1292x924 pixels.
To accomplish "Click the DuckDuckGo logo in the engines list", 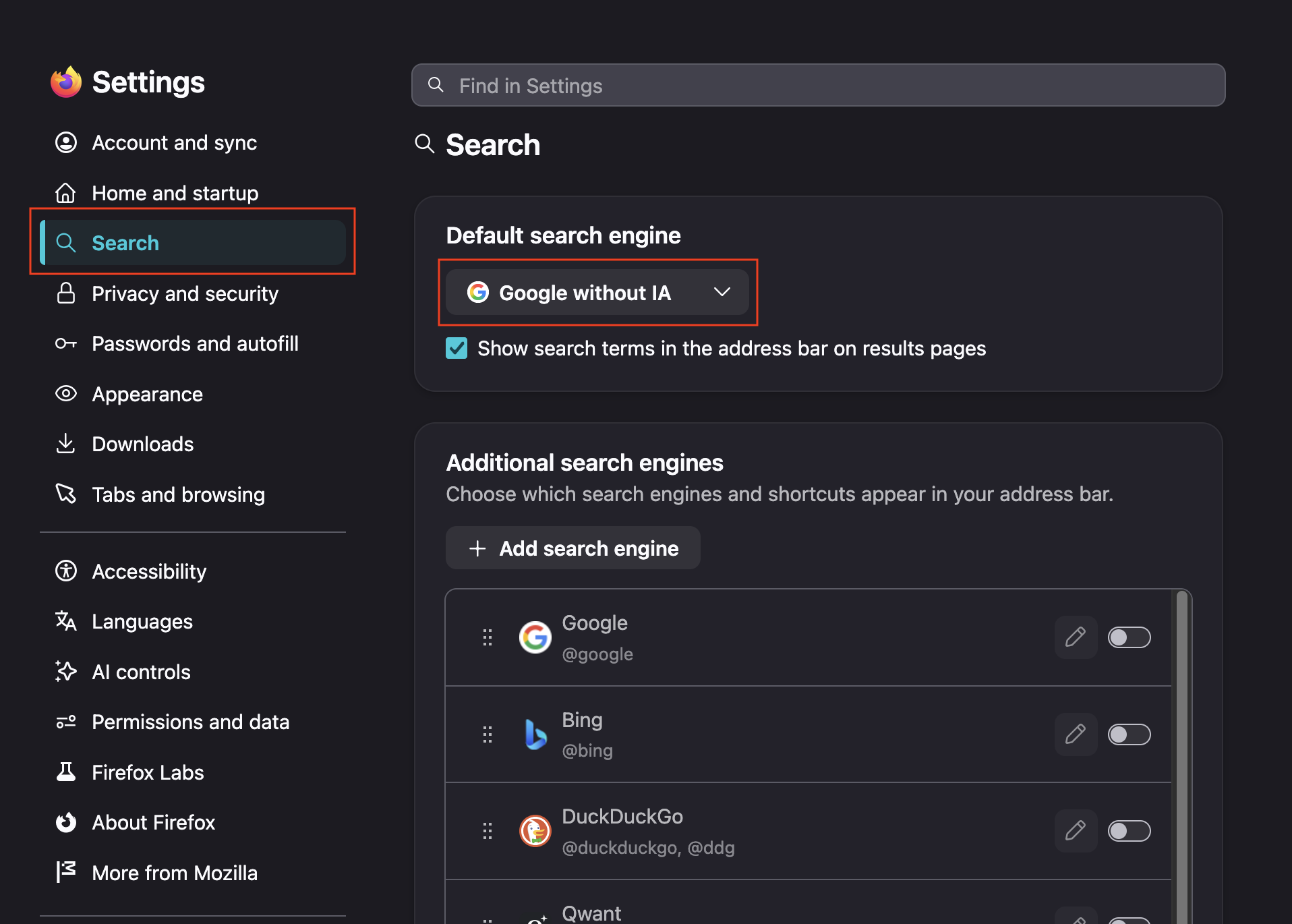I will [x=535, y=831].
